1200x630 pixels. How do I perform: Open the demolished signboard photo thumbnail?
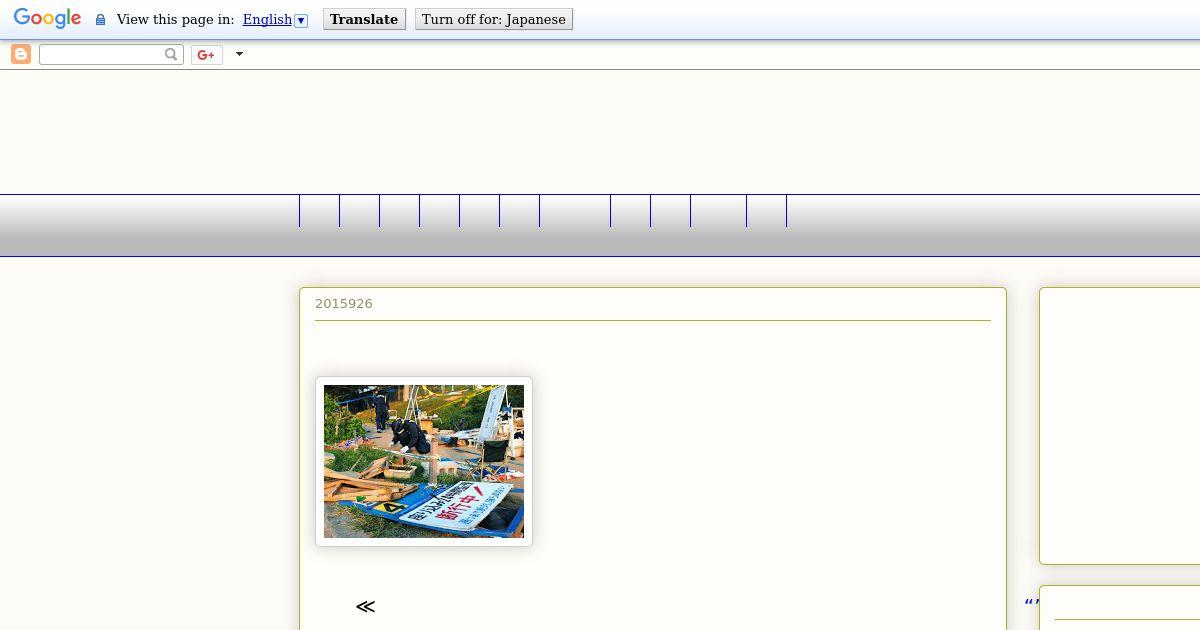tap(424, 462)
